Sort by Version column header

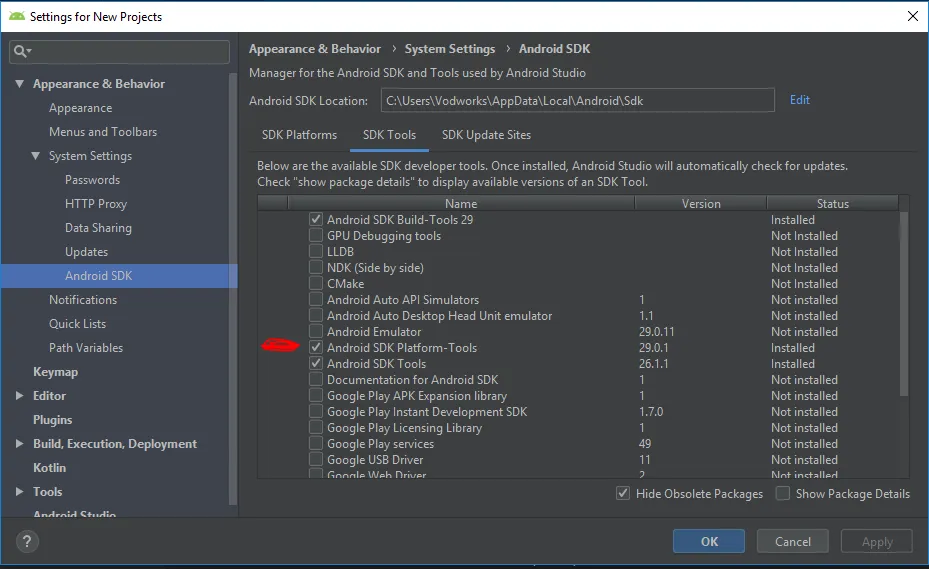[x=701, y=203]
